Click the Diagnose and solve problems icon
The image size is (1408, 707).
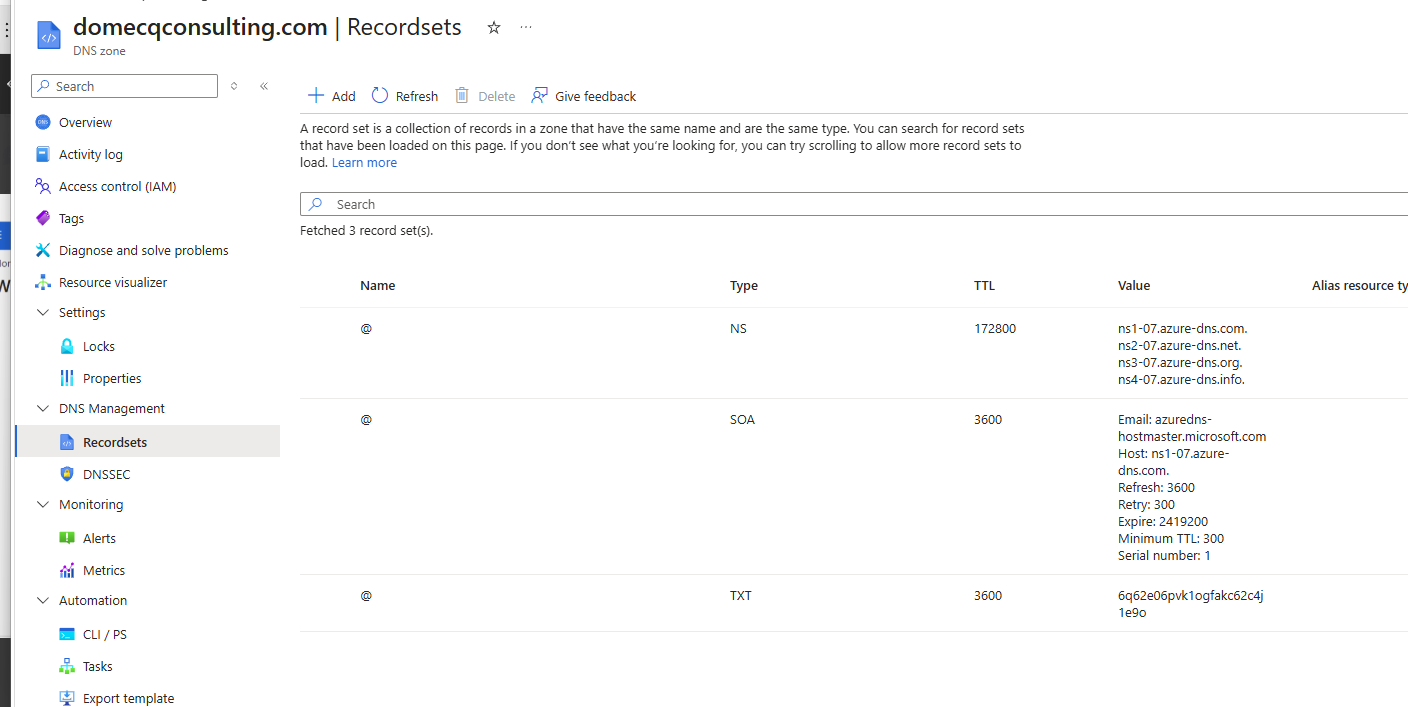coord(42,250)
